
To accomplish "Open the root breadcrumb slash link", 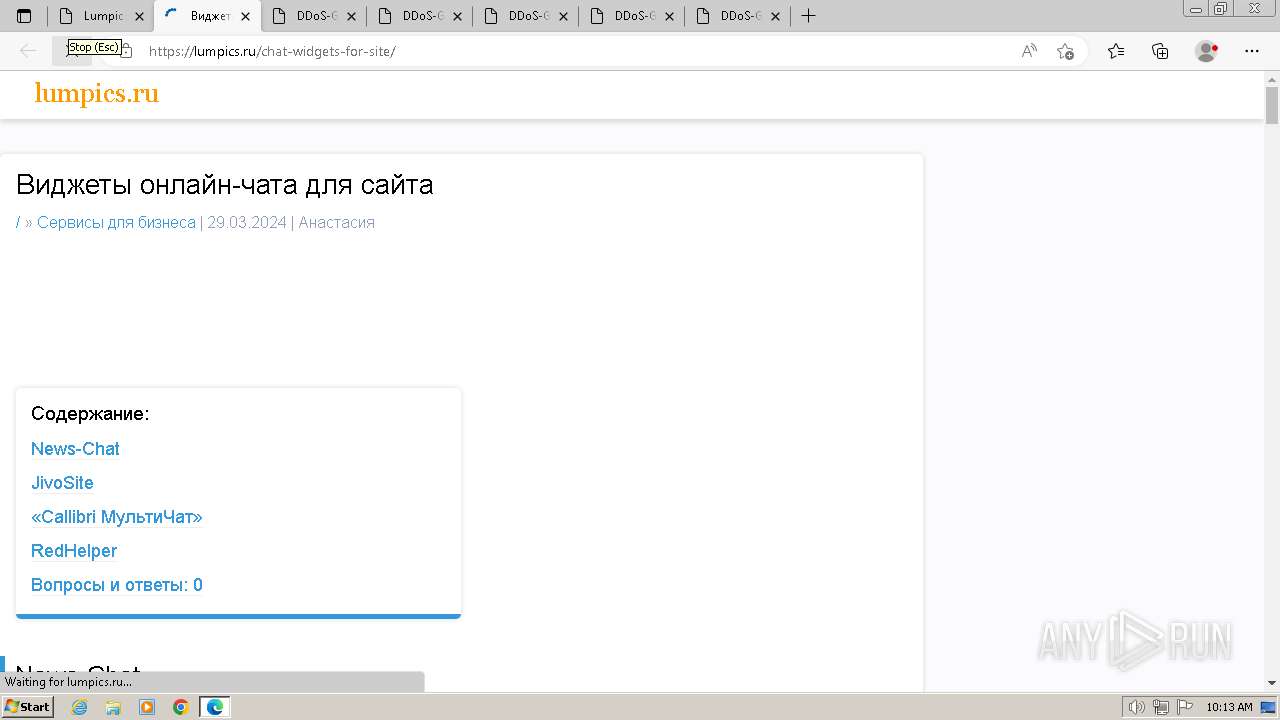I will 18,222.
